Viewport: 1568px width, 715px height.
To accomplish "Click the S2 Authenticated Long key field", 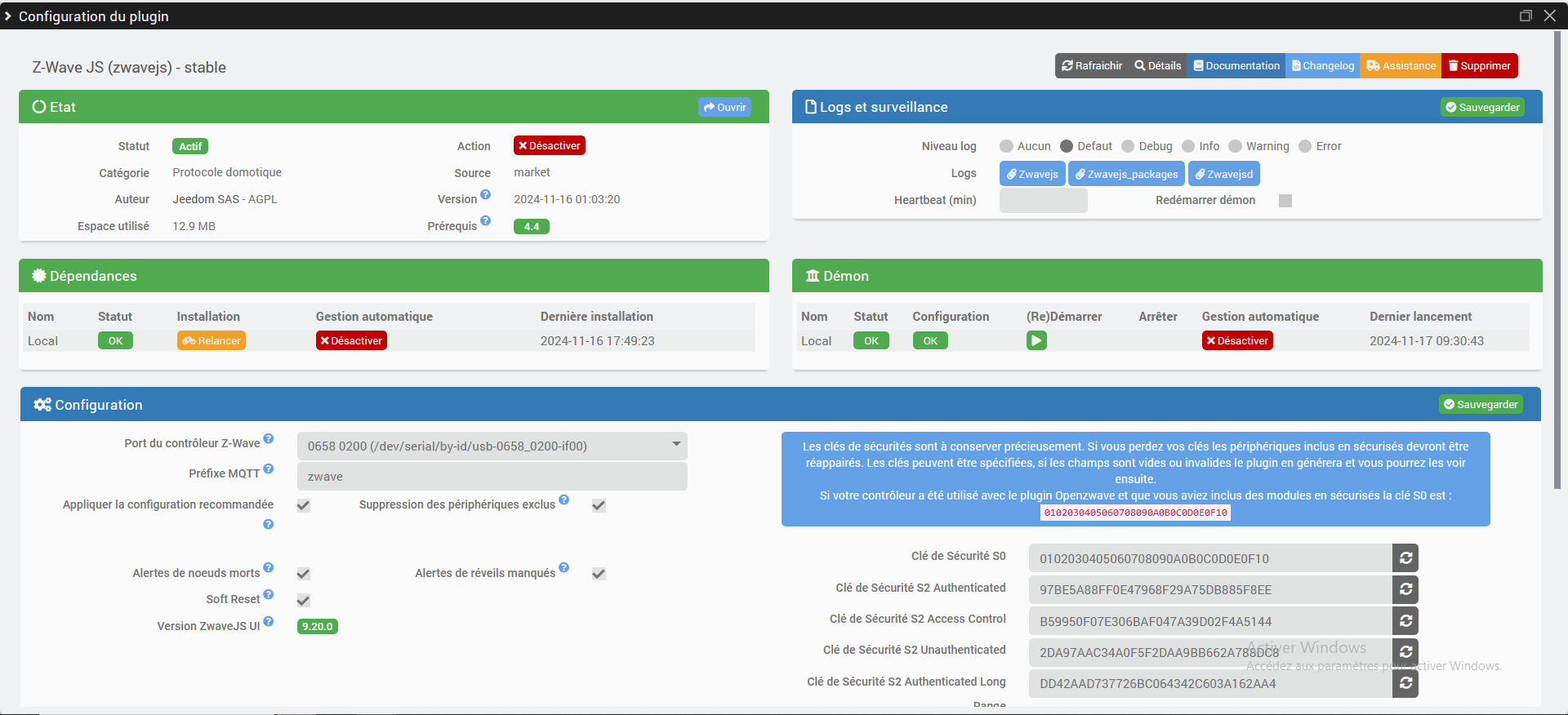I will tap(1210, 683).
